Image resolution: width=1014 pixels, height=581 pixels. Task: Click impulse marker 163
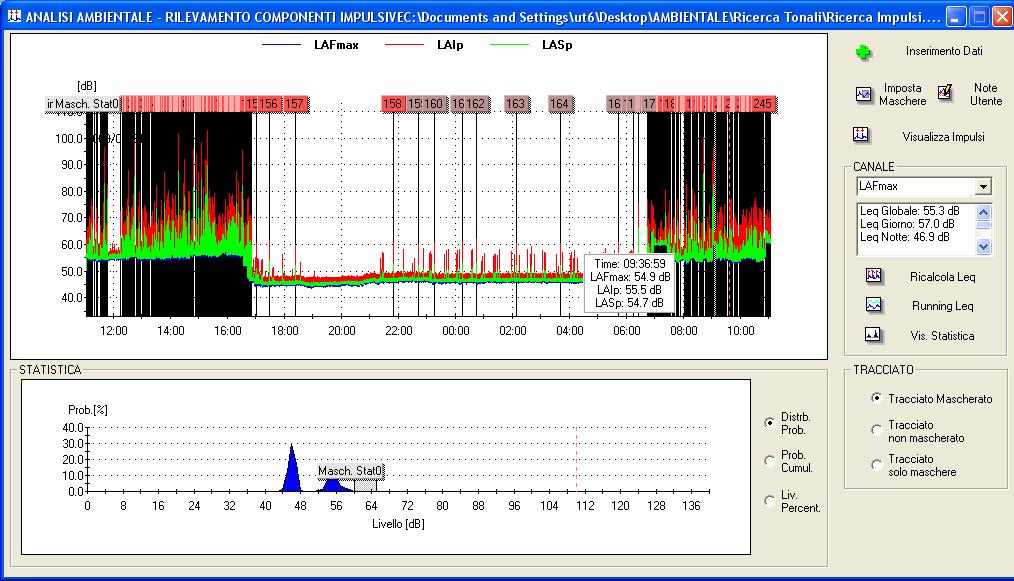click(x=516, y=104)
